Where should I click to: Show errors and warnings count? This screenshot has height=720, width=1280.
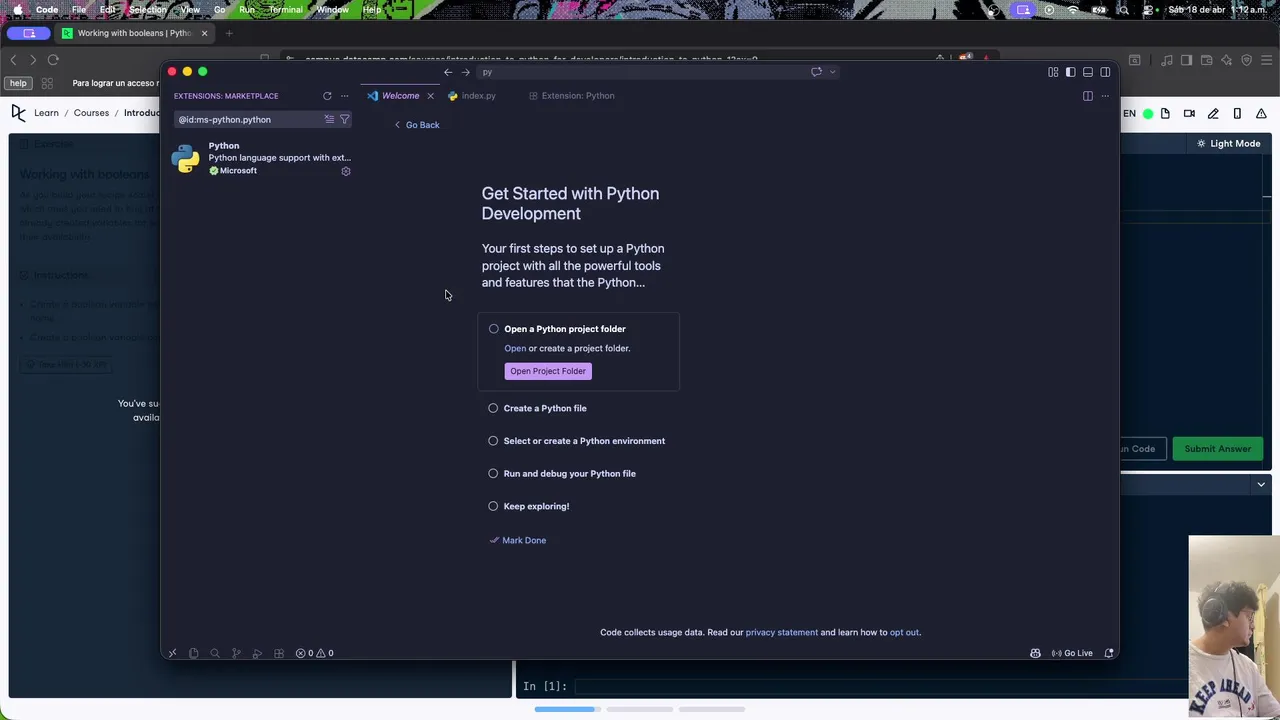(314, 653)
